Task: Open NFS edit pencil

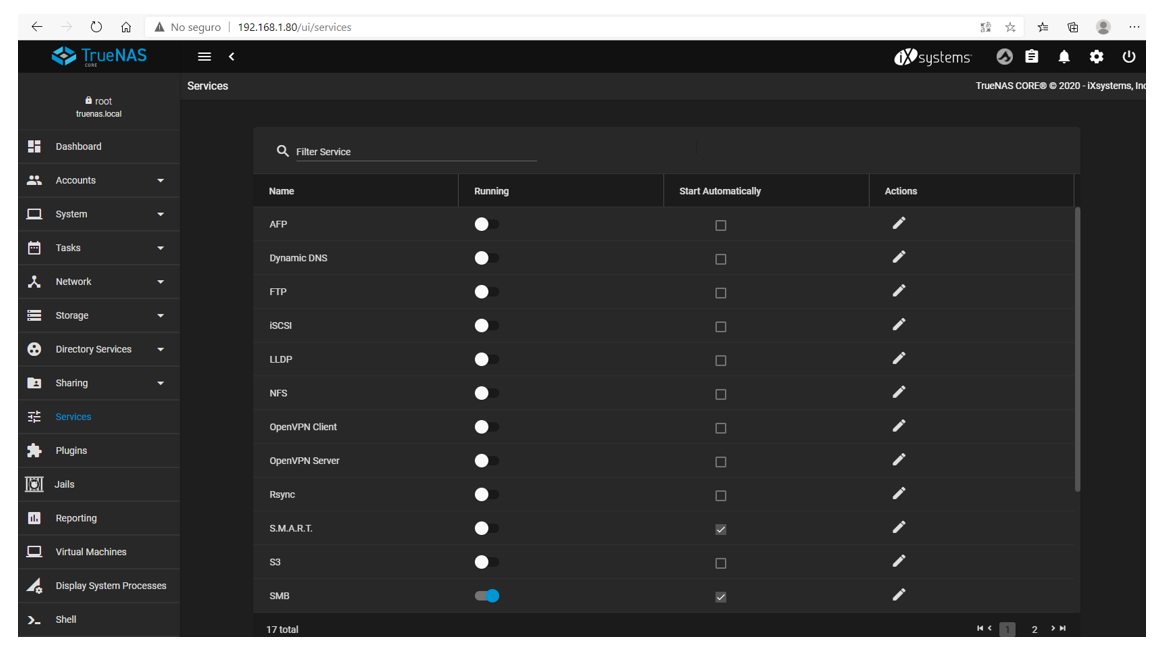Action: tap(898, 392)
